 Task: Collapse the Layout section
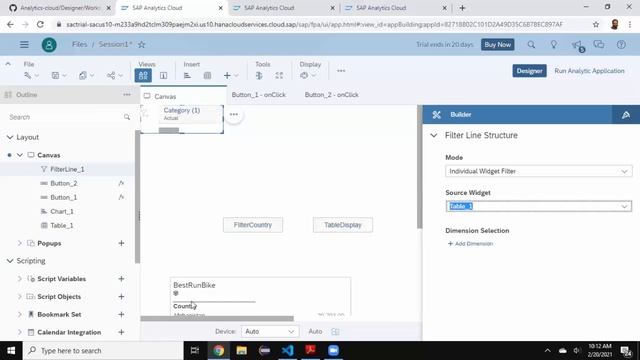(10, 137)
